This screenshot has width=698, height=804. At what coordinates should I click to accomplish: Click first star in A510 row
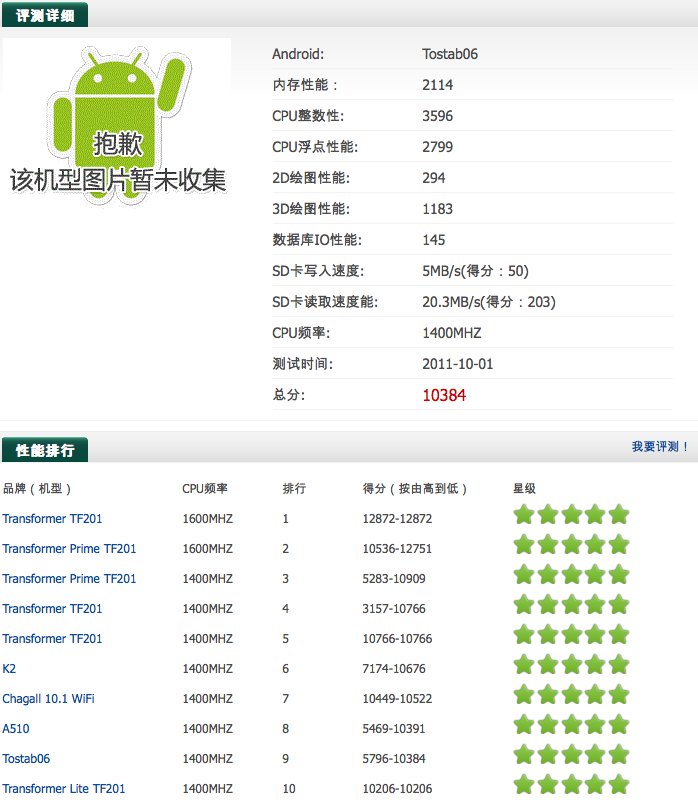(x=524, y=725)
